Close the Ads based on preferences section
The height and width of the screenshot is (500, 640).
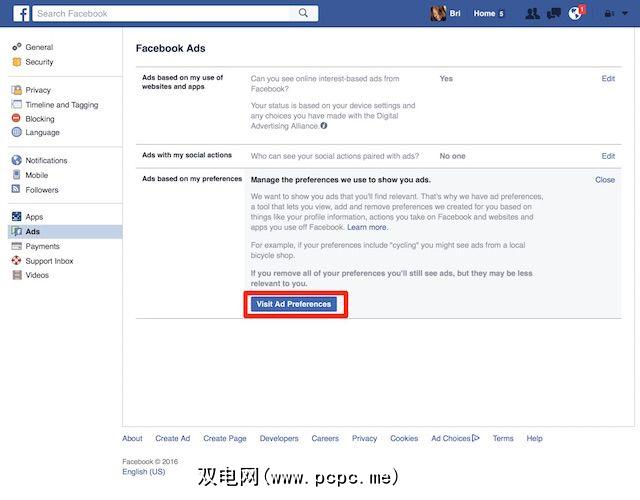pyautogui.click(x=604, y=180)
